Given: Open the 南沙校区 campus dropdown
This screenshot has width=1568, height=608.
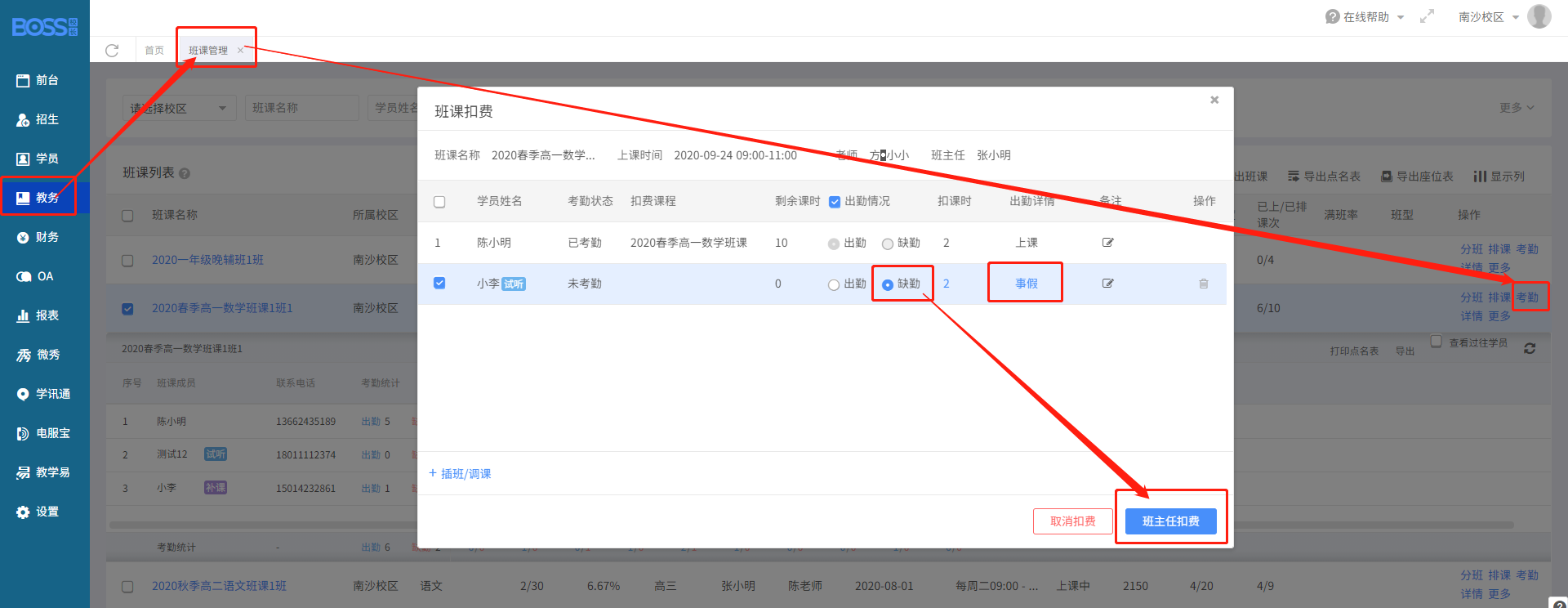Looking at the screenshot, I should [x=1488, y=17].
